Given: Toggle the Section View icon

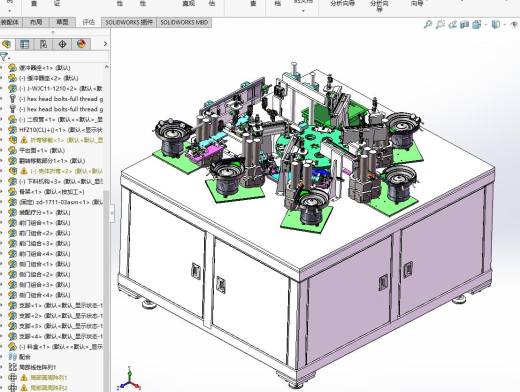Looking at the screenshot, I should pos(465,24).
